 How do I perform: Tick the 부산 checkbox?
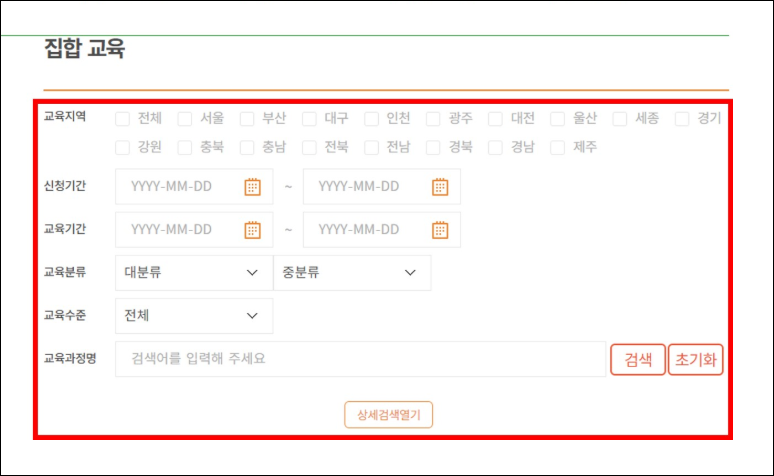tap(247, 119)
